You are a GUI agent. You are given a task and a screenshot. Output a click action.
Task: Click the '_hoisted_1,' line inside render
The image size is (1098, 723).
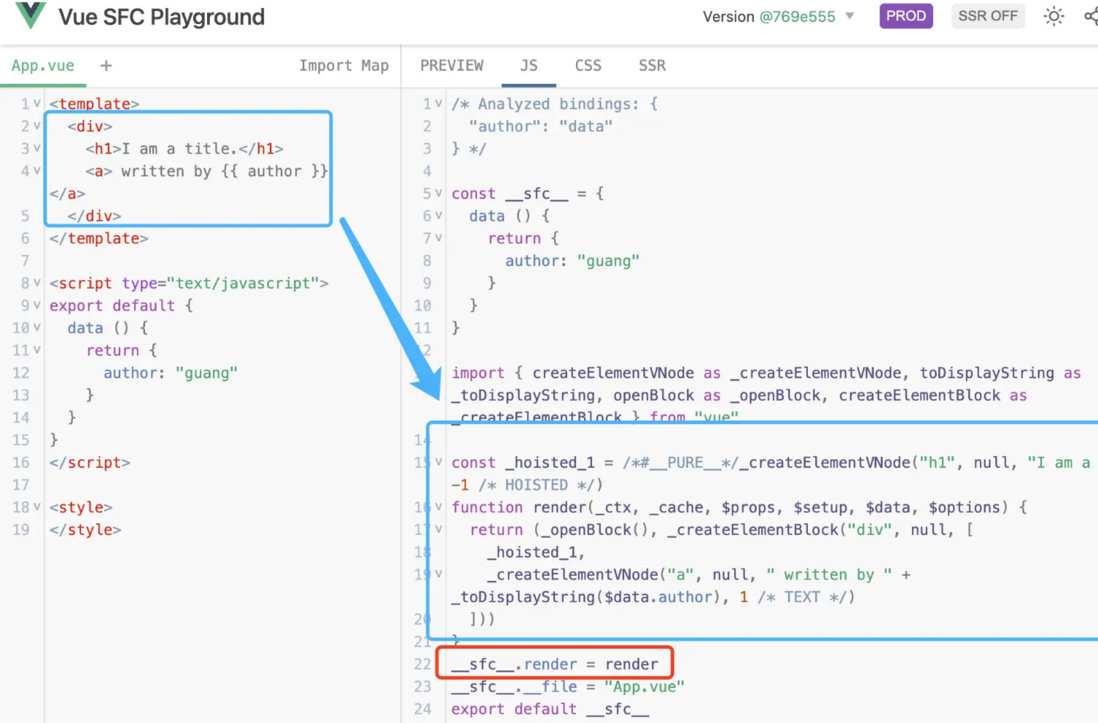[536, 552]
